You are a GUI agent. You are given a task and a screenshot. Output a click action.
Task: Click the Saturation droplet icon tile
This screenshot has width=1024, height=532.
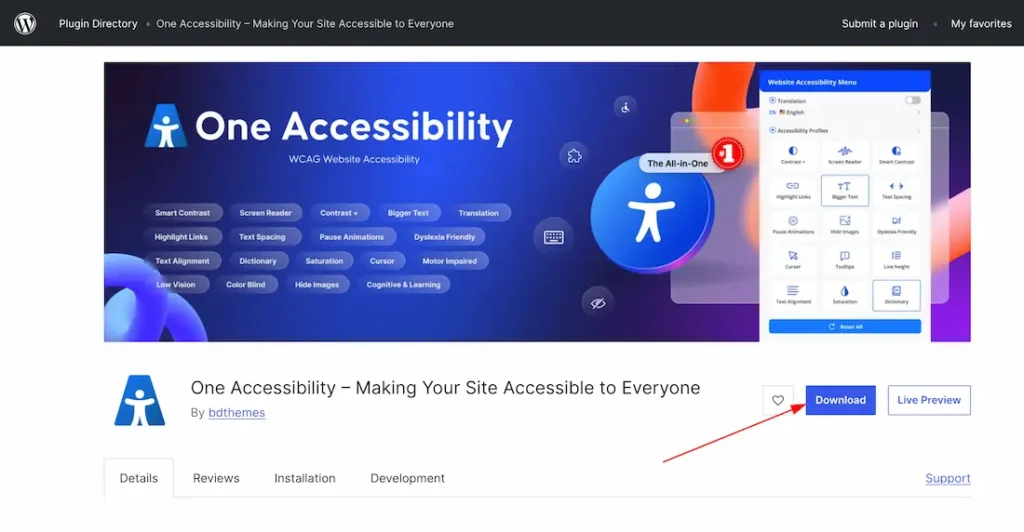(844, 295)
